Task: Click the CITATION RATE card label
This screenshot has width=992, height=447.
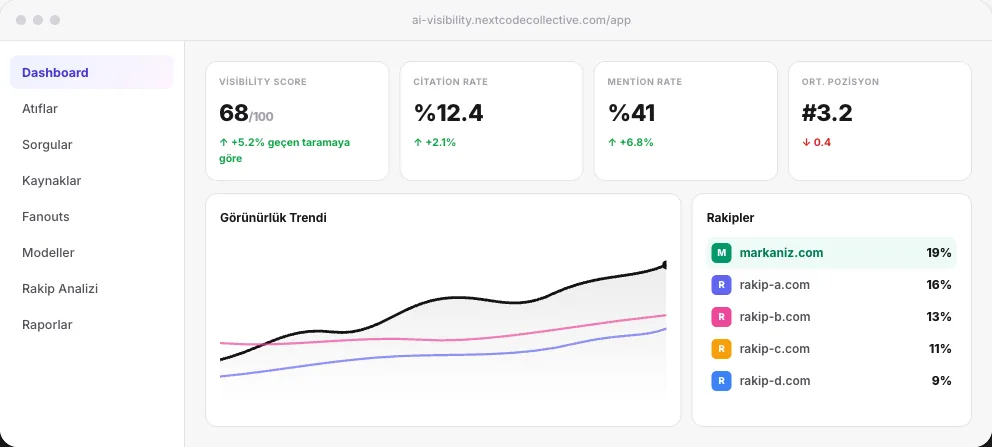Action: pyautogui.click(x=450, y=82)
